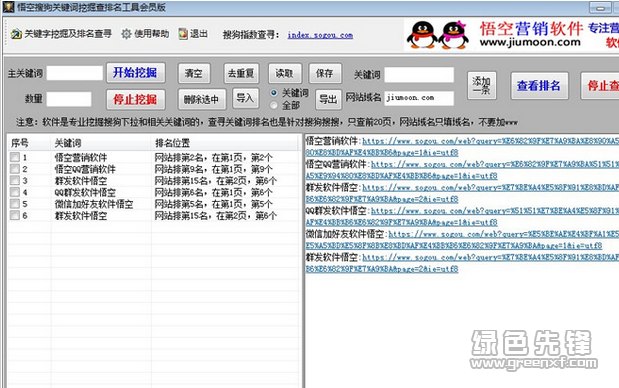Click the 退出 exit toolbar item
This screenshot has height=388, width=619.
(193, 34)
